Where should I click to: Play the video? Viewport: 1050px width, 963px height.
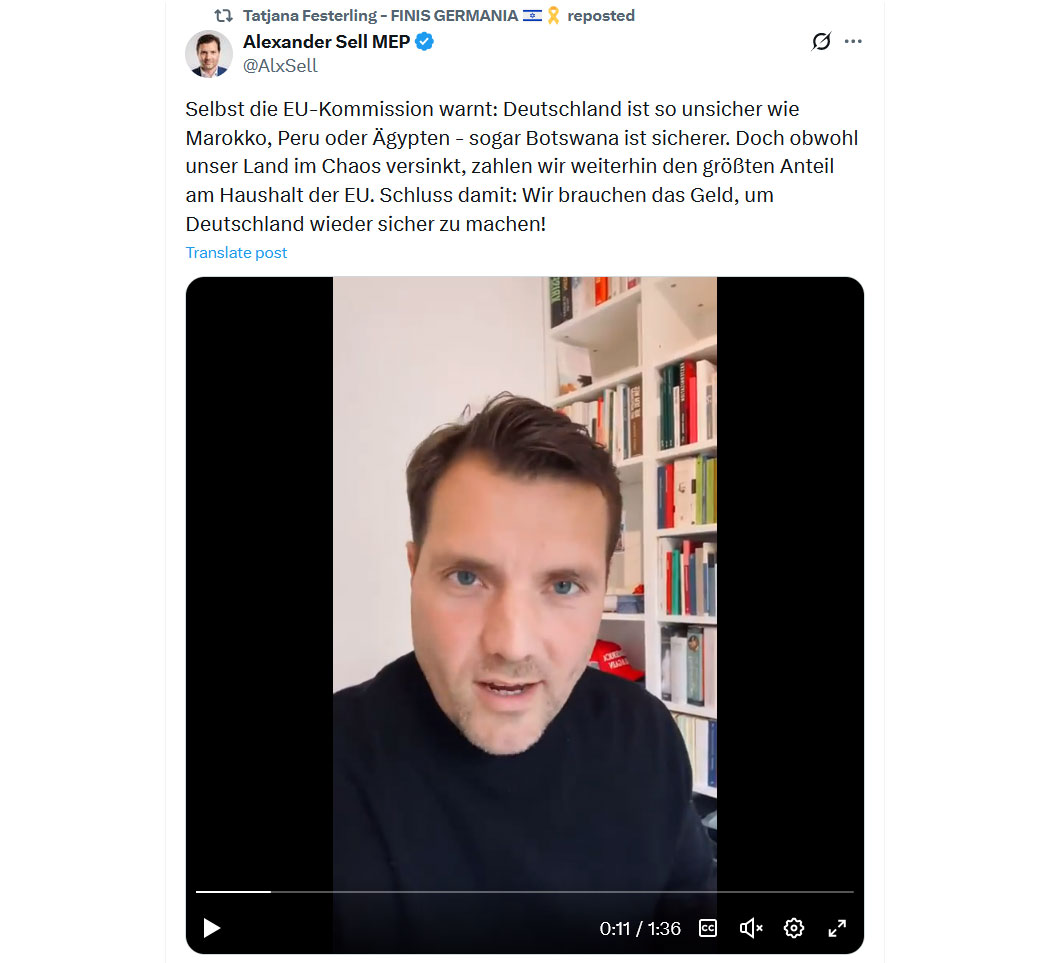(x=212, y=928)
